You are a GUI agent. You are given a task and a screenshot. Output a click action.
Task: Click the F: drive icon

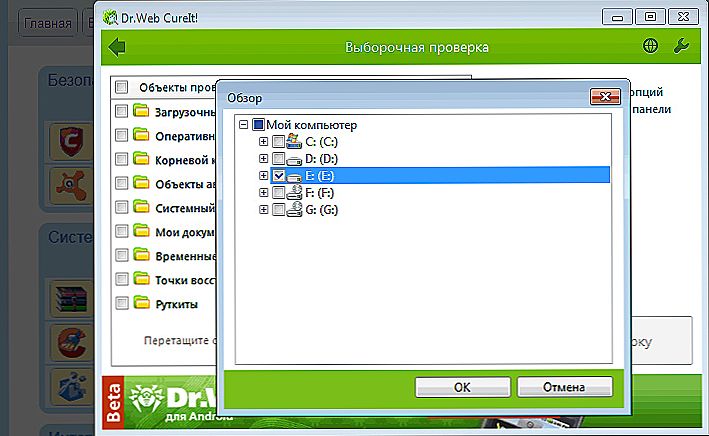pyautogui.click(x=294, y=192)
